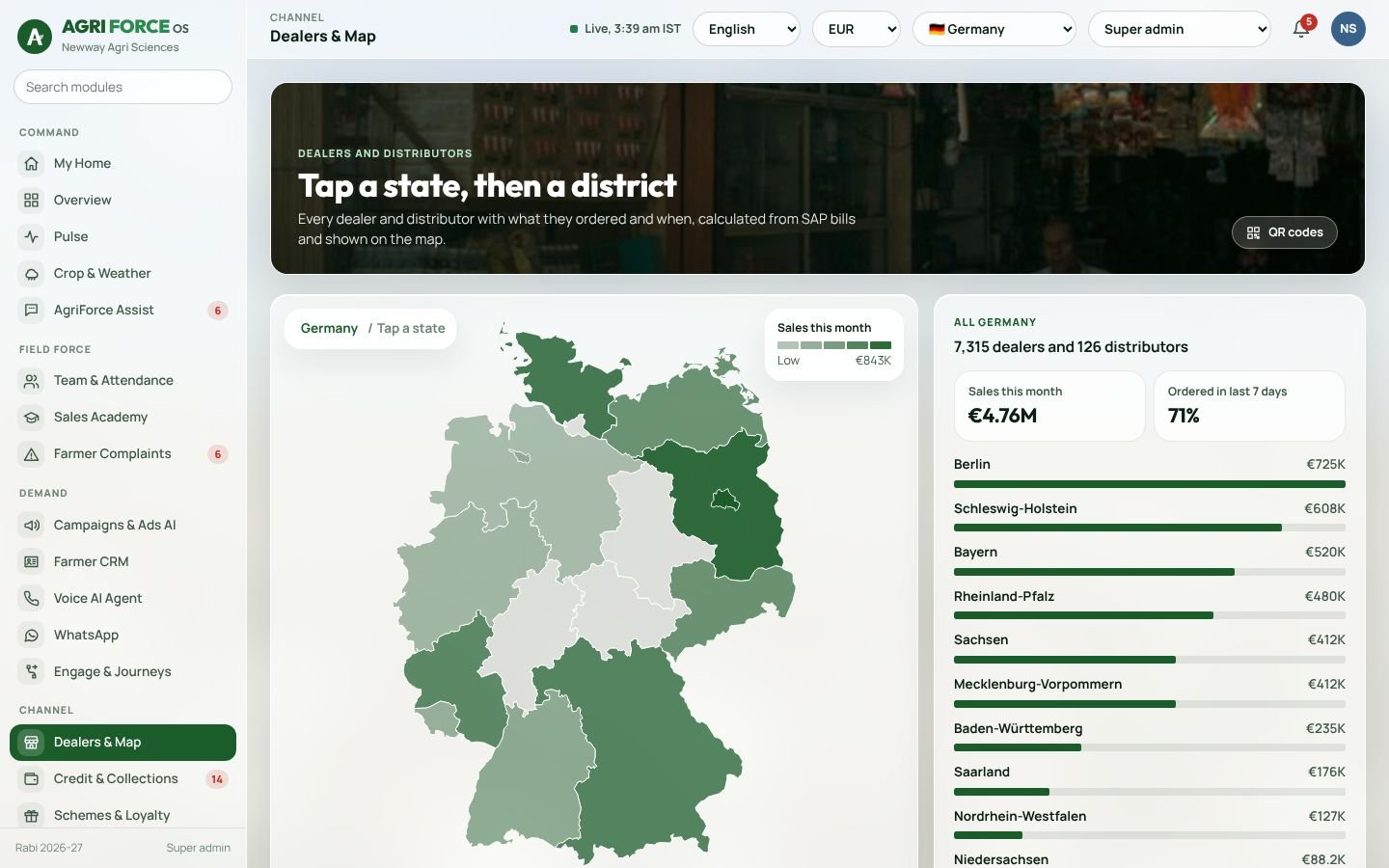Click the Farmer Complaints warning icon
This screenshot has height=868, width=1389.
pyautogui.click(x=32, y=453)
